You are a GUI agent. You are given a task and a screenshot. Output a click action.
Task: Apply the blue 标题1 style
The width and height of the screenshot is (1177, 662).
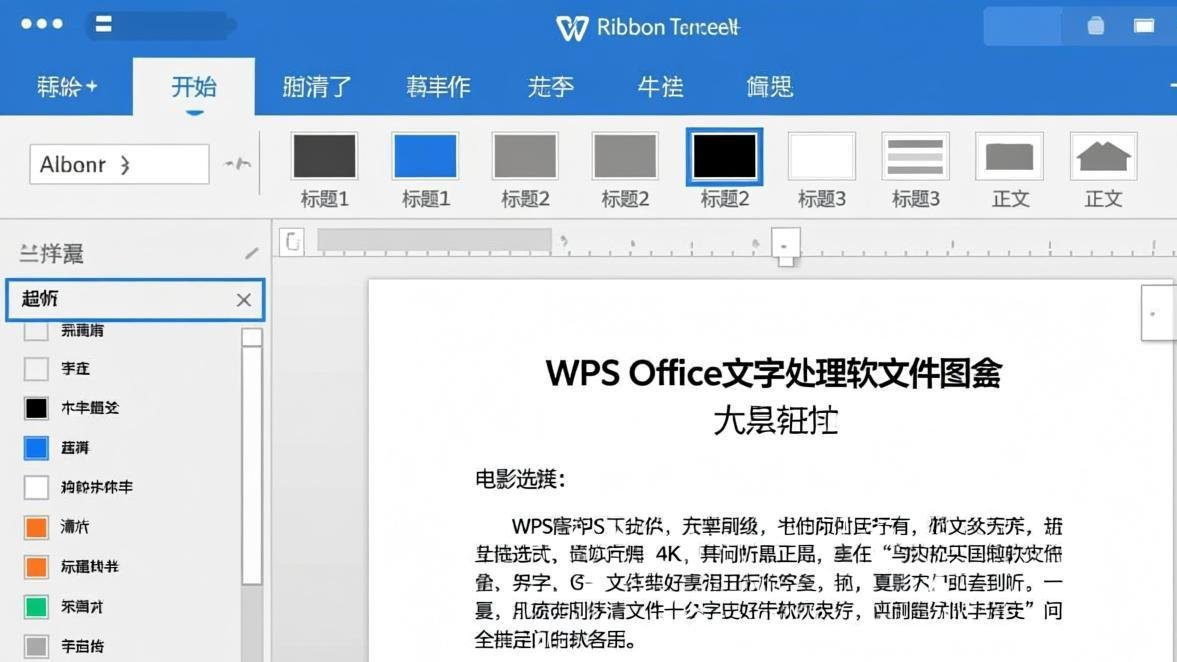coord(425,156)
